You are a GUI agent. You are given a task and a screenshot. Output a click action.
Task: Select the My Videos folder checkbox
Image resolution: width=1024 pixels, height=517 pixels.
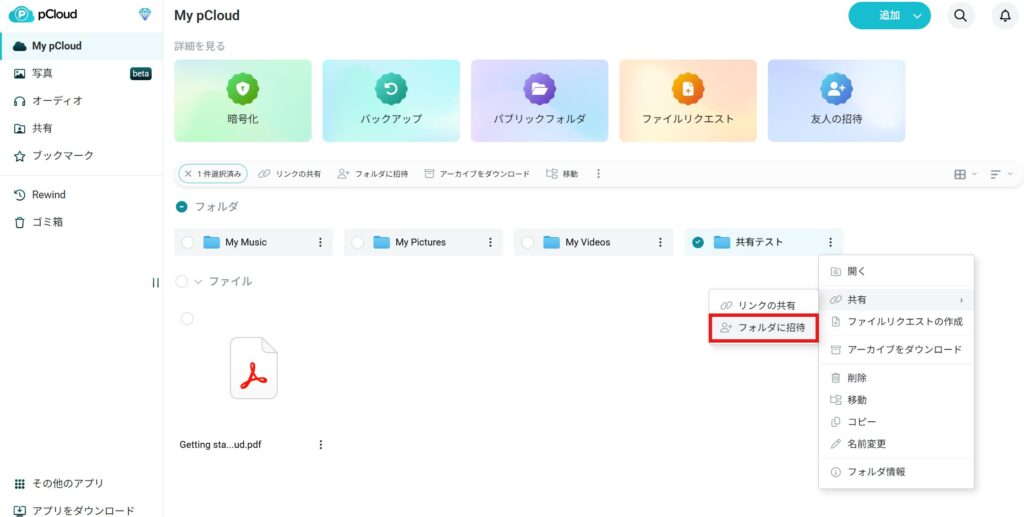pos(528,242)
